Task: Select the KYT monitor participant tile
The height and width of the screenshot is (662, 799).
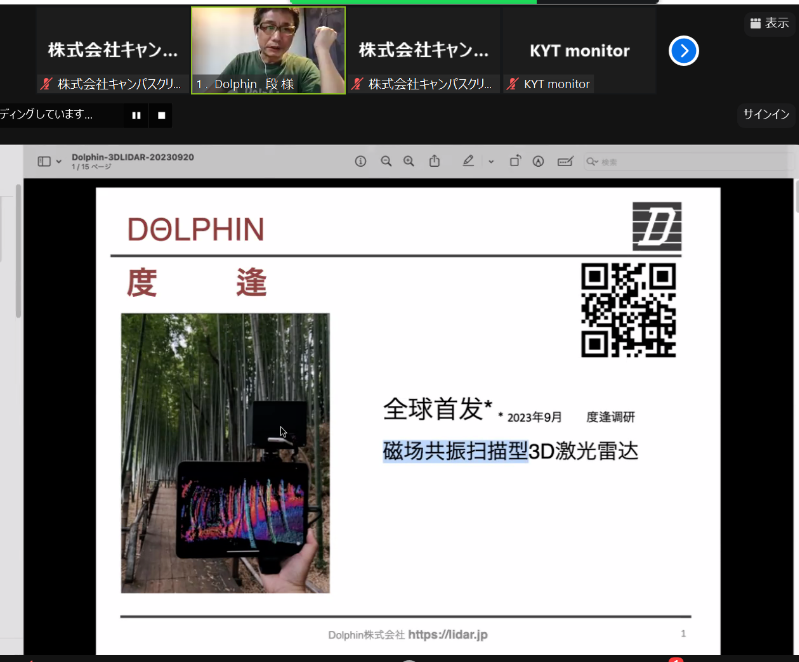Action: [x=579, y=51]
